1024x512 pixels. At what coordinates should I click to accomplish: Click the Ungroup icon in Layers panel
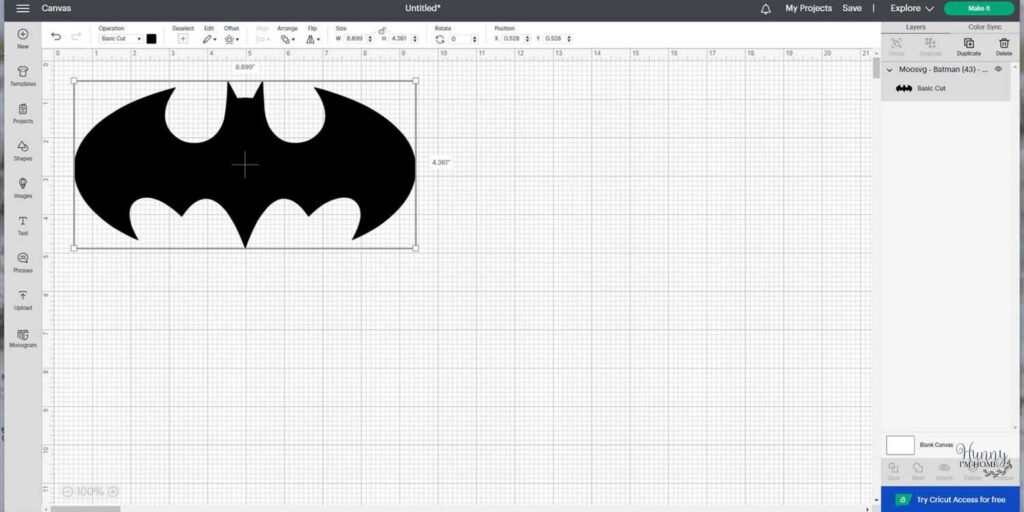tap(931, 46)
